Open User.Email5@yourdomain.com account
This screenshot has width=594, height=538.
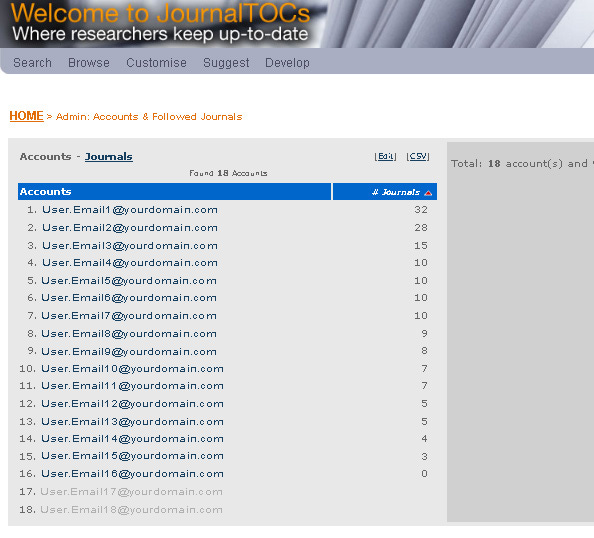[x=129, y=281]
